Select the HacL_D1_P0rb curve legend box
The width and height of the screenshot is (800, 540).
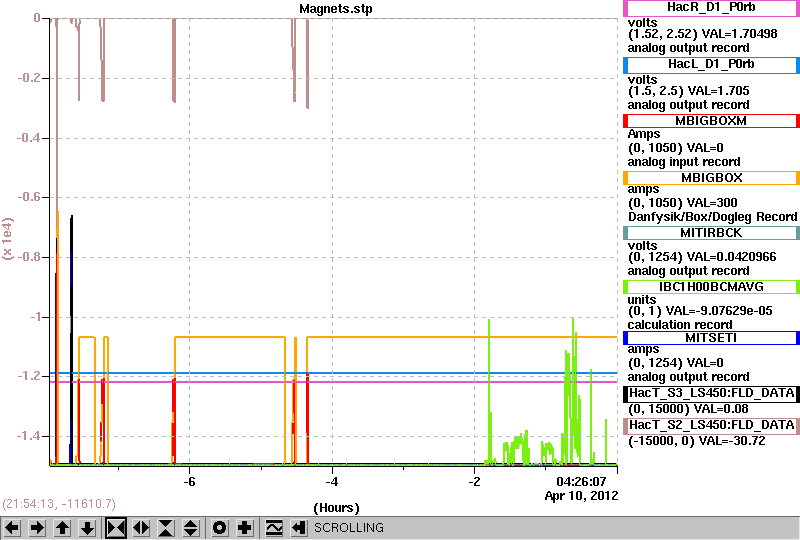(x=711, y=65)
